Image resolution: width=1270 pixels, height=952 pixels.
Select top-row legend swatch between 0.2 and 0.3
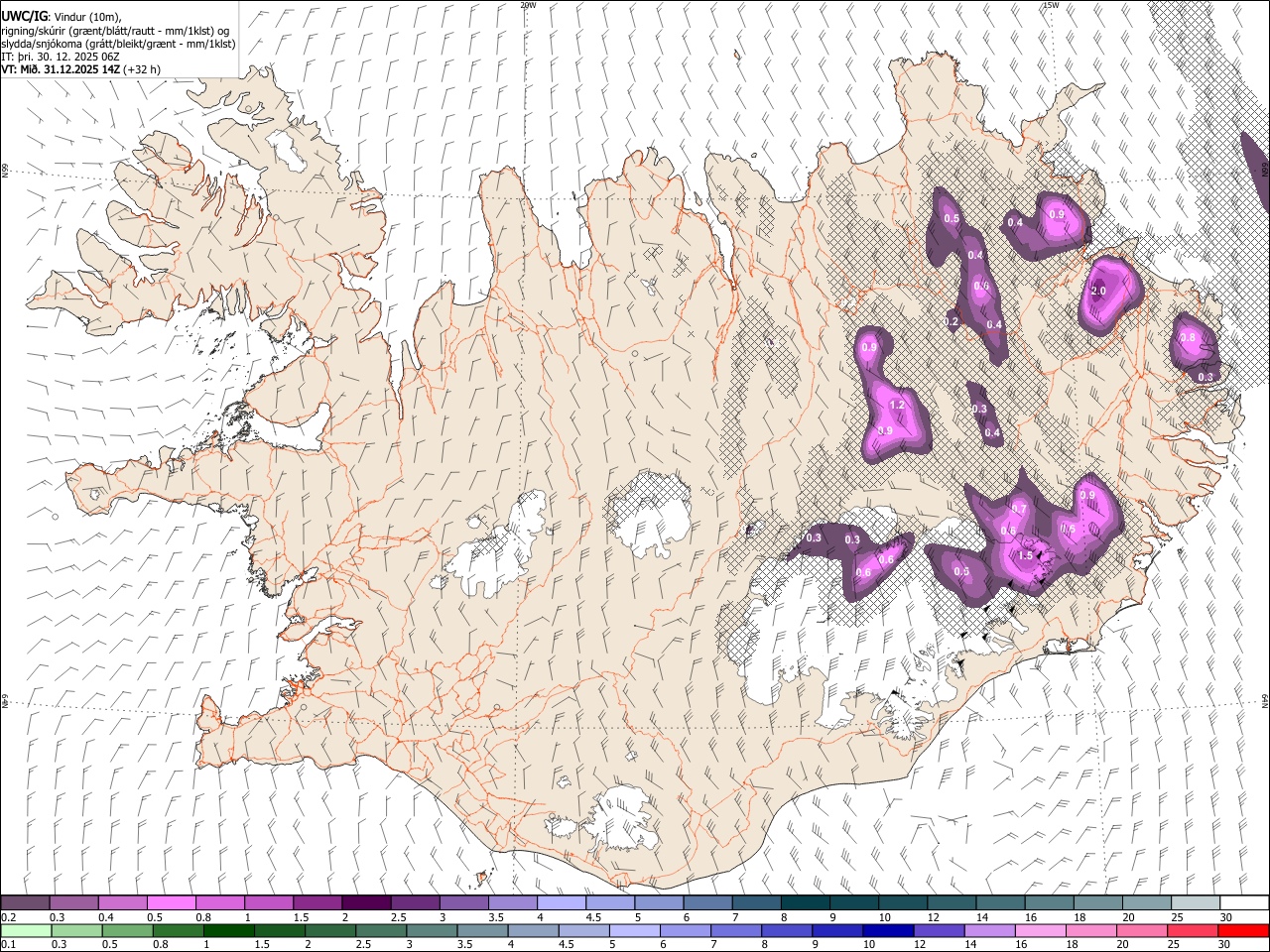[25, 903]
